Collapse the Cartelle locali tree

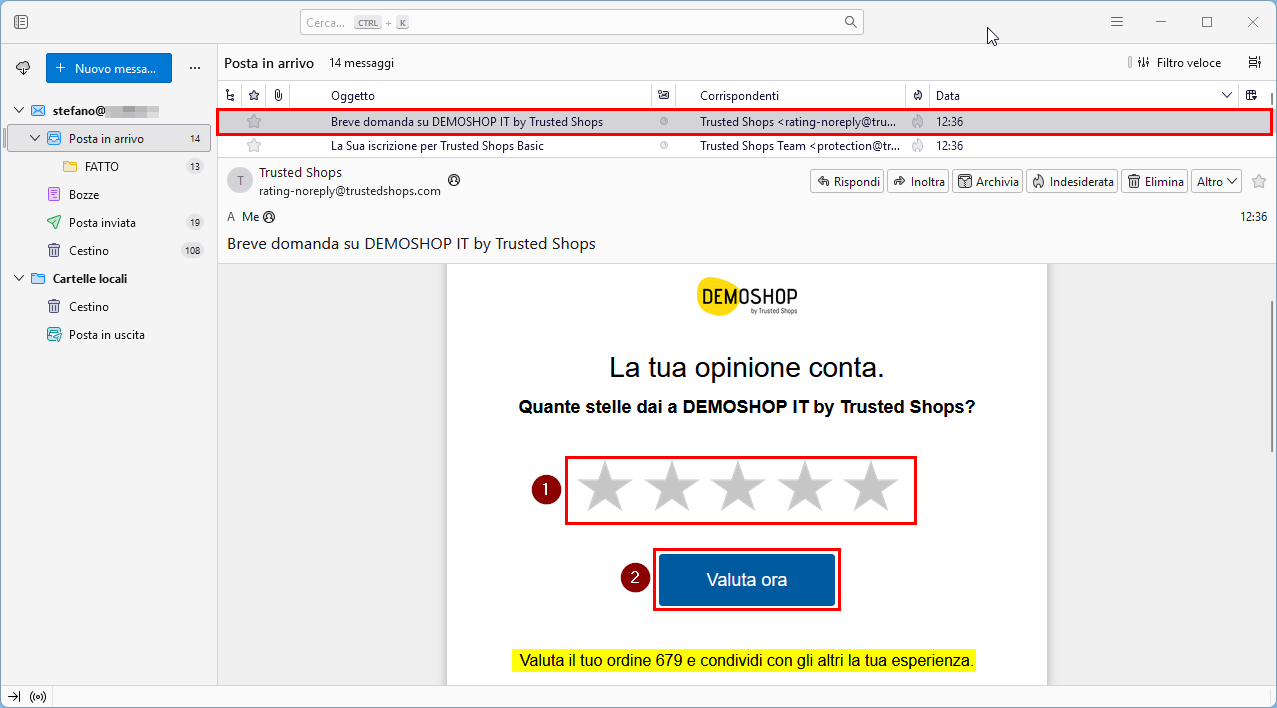pyautogui.click(x=18, y=278)
